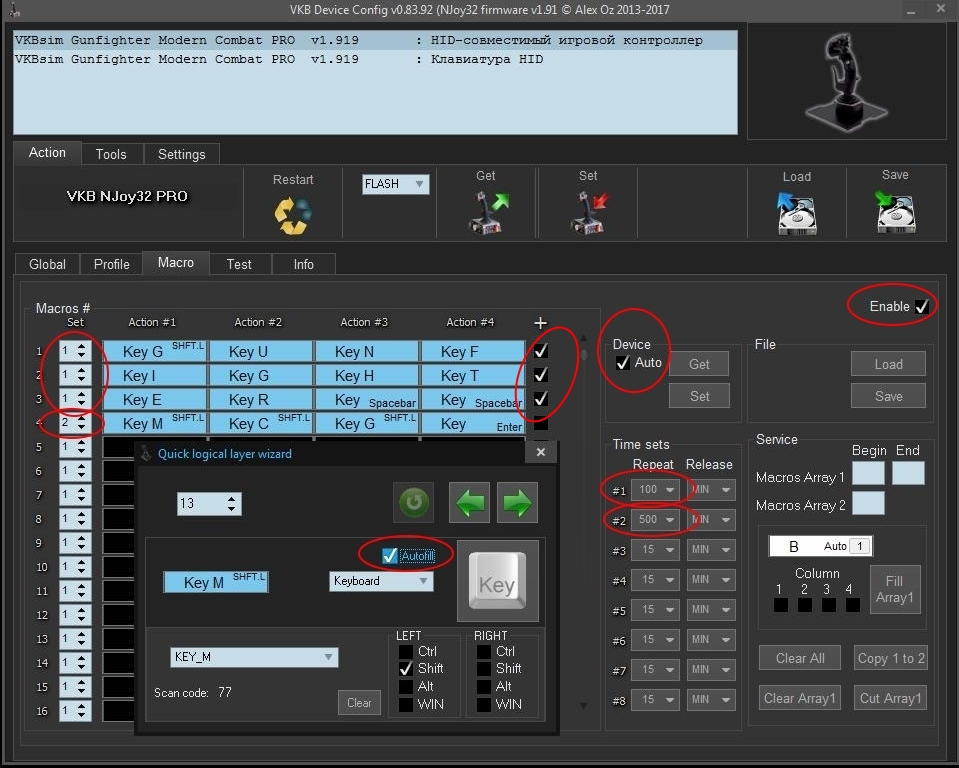This screenshot has width=959, height=768.
Task: Enable RIGHT WIN modifier checkbox
Action: pyautogui.click(x=484, y=704)
